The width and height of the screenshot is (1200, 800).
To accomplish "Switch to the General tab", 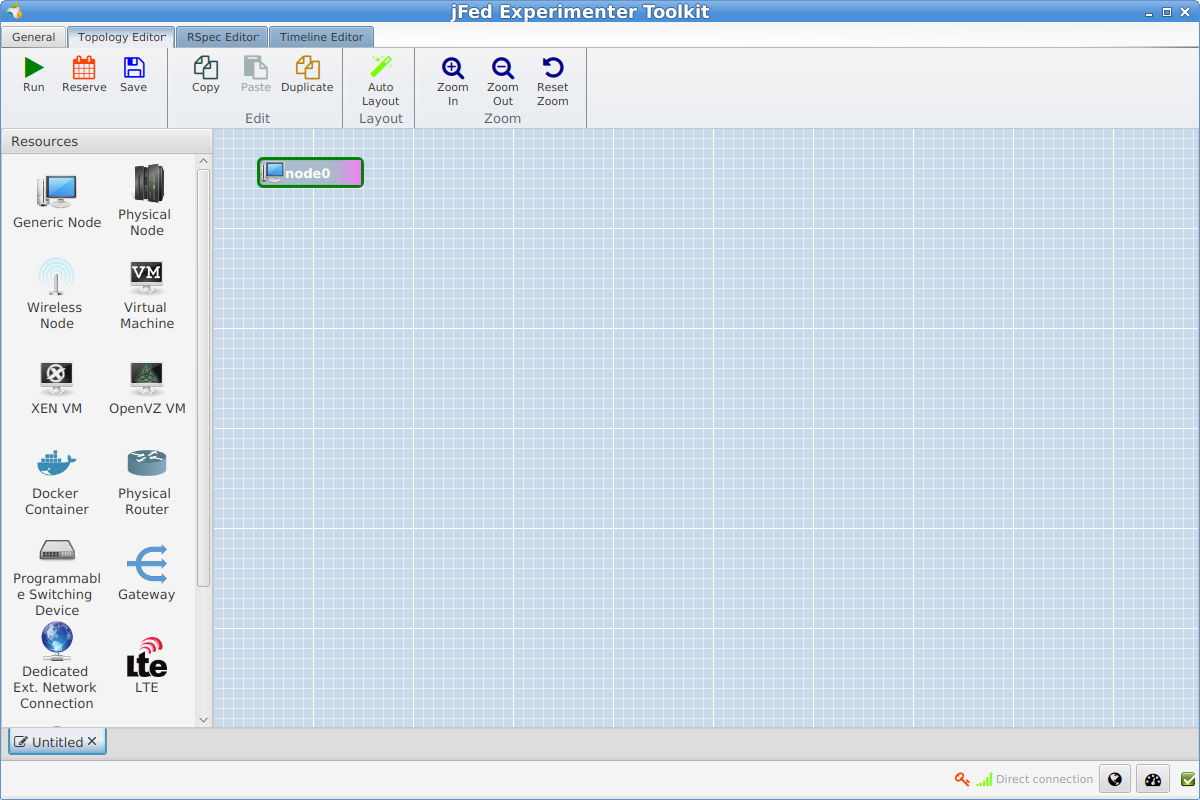I will coord(34,37).
